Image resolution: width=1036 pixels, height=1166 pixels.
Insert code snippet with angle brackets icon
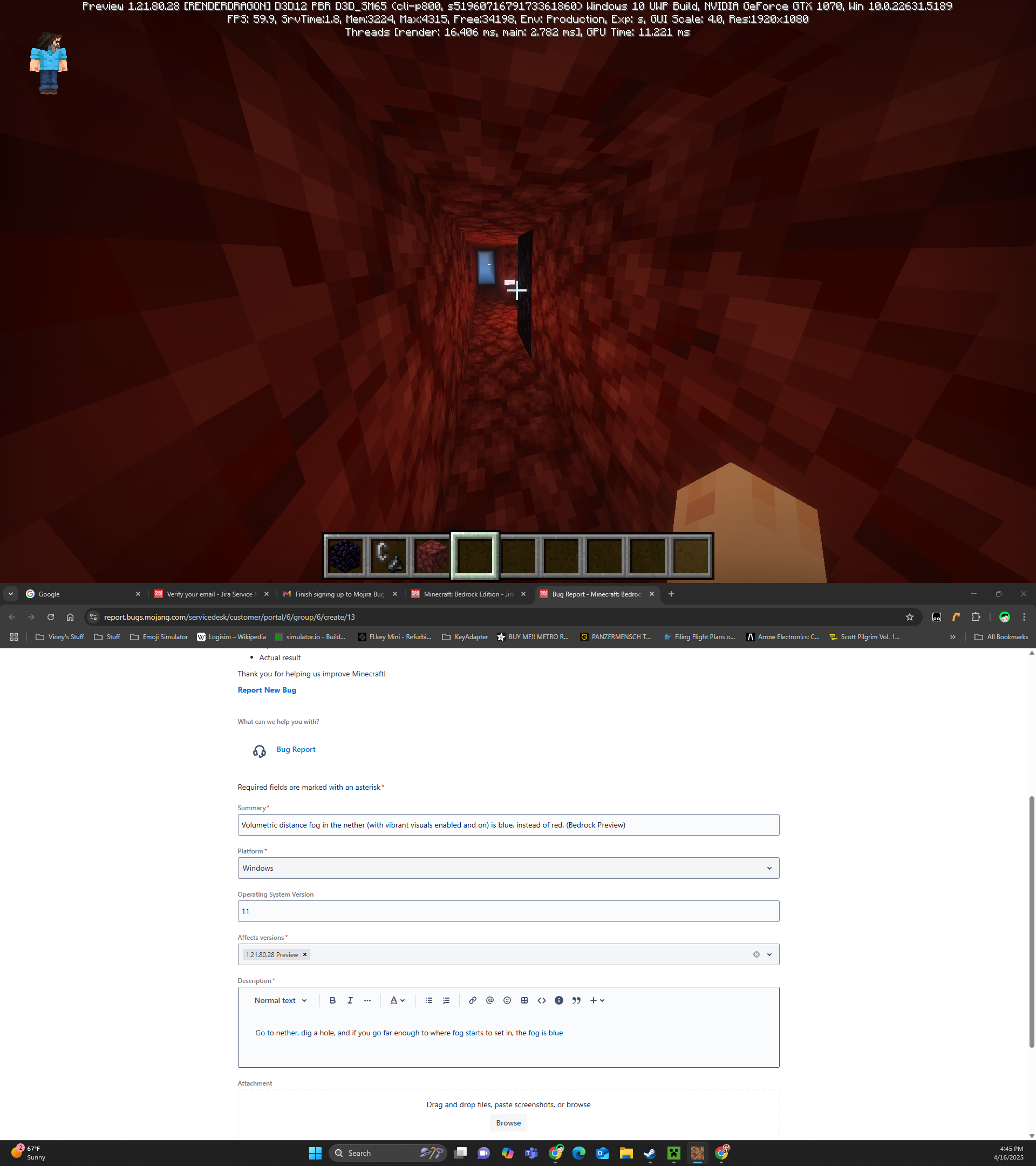click(x=542, y=1000)
